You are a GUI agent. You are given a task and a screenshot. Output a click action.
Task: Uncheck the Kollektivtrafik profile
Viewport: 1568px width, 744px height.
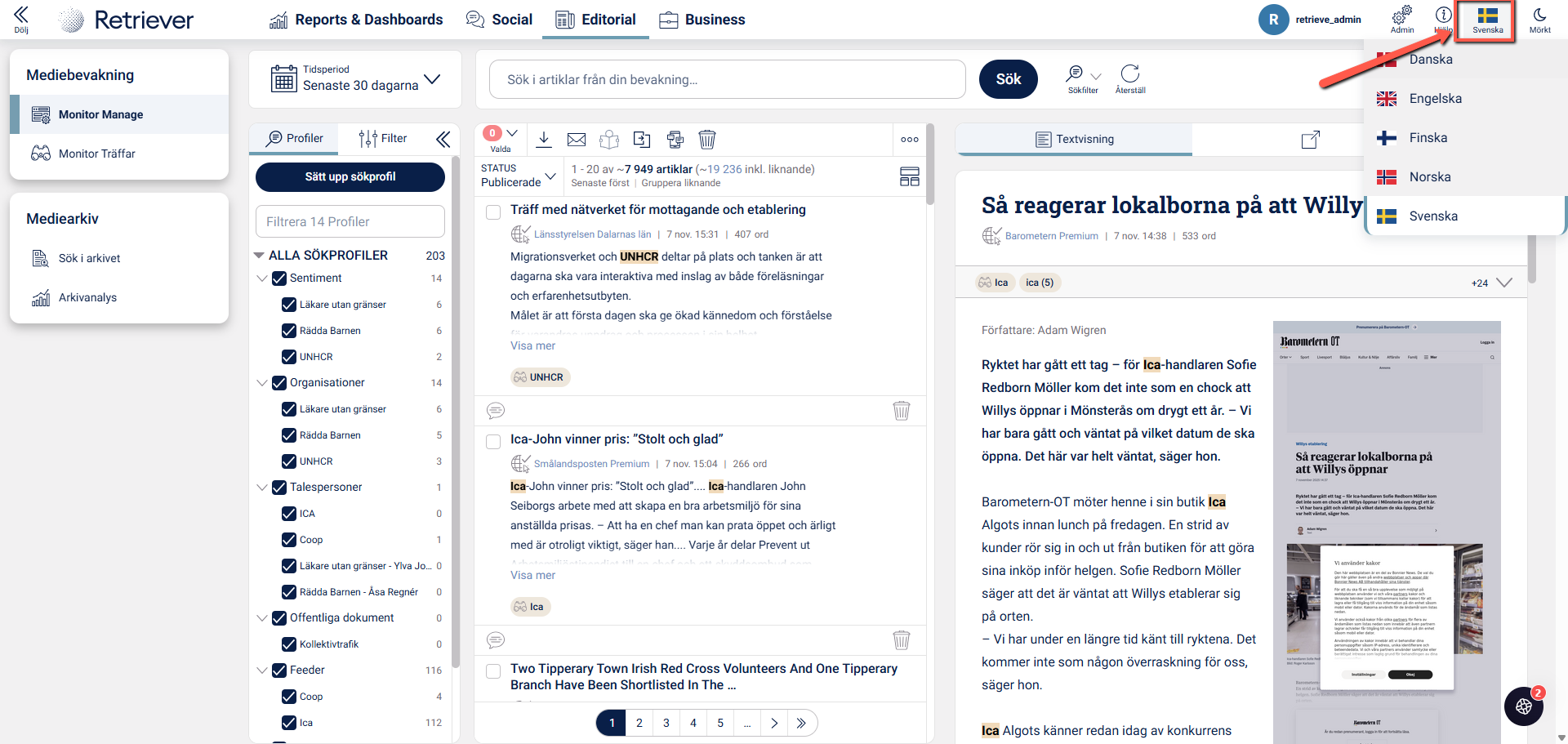[289, 644]
